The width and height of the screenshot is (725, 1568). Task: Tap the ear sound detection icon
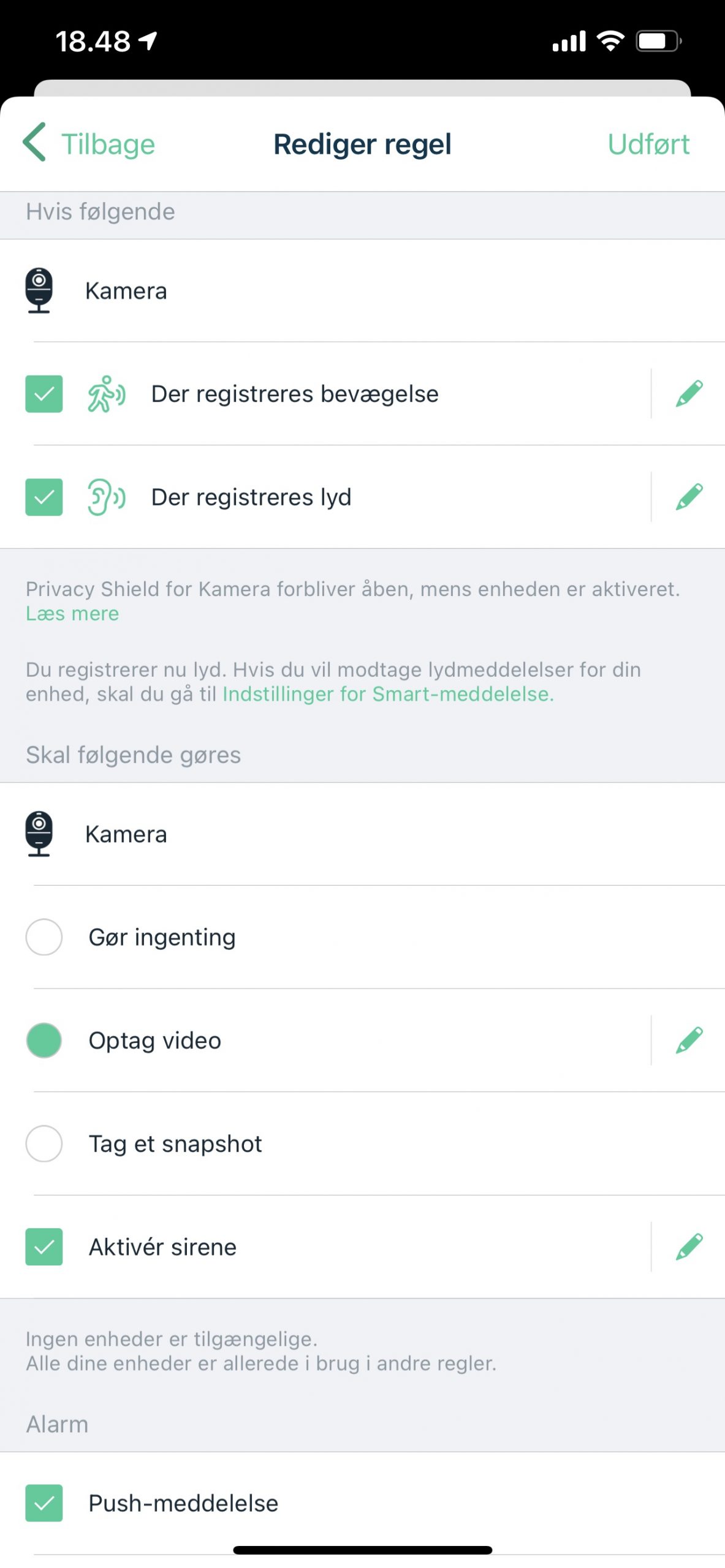pos(106,497)
